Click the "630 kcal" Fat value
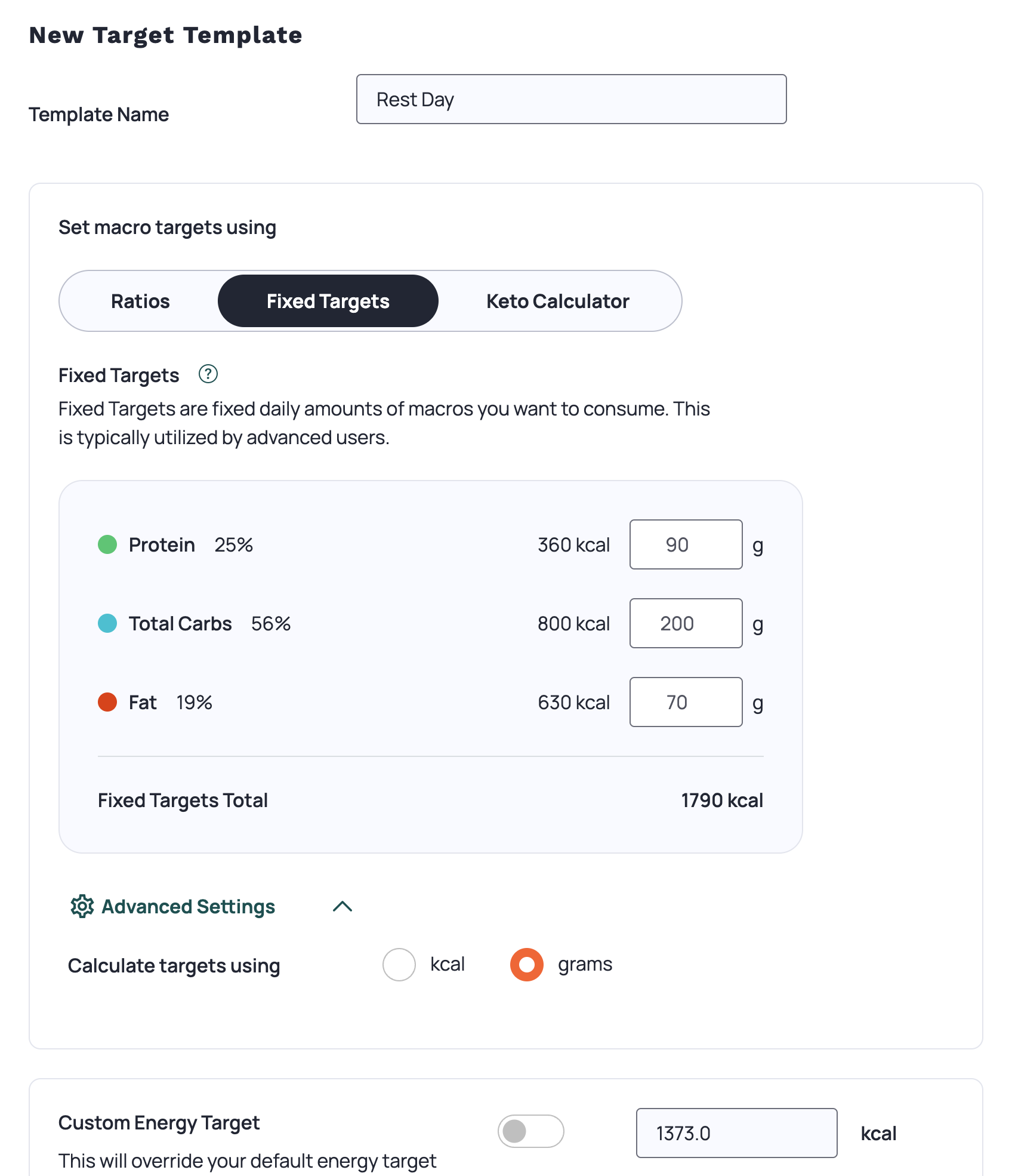Screen dimensions: 1012x1176 click(x=574, y=702)
